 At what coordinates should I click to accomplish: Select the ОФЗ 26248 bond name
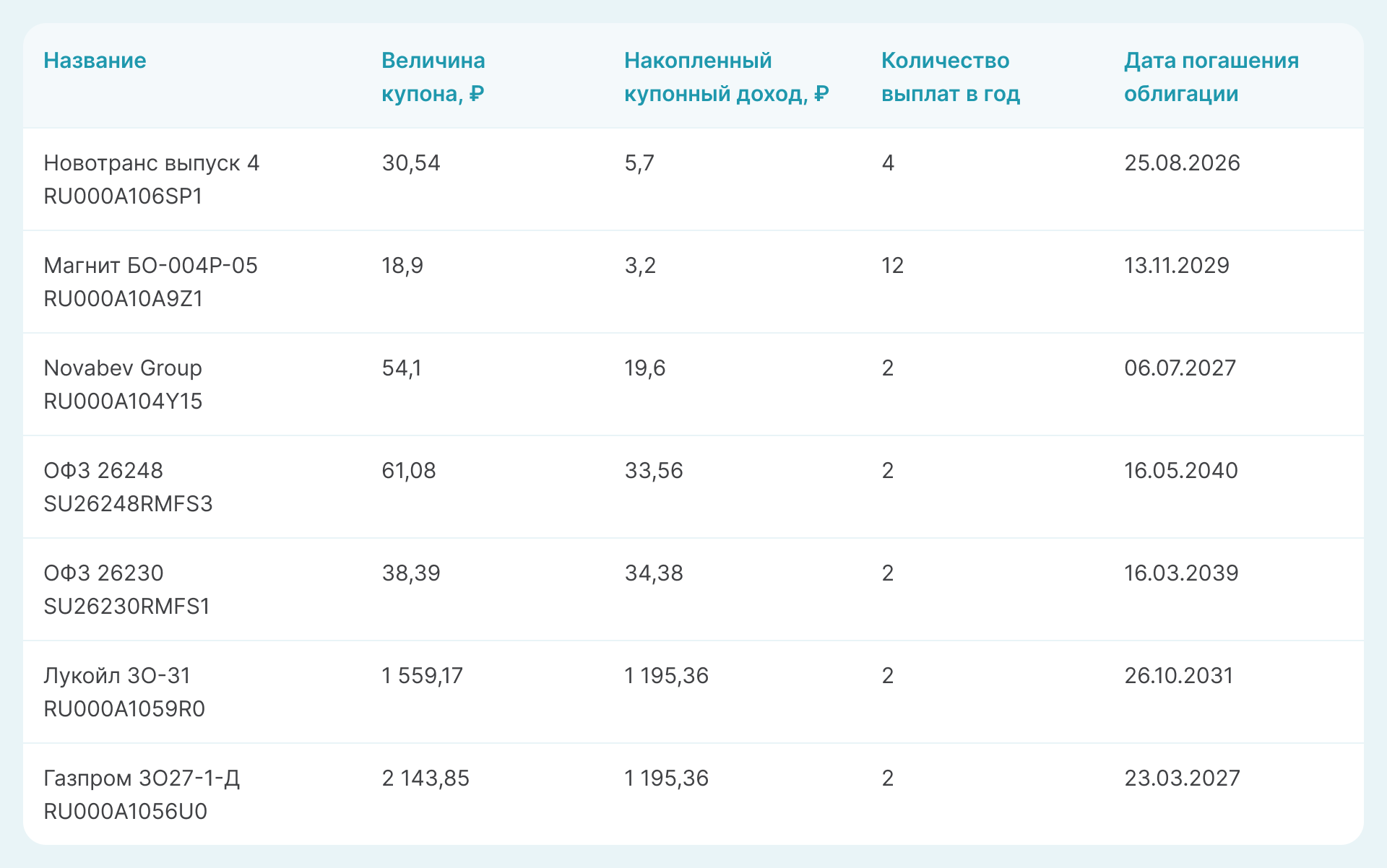(x=103, y=471)
